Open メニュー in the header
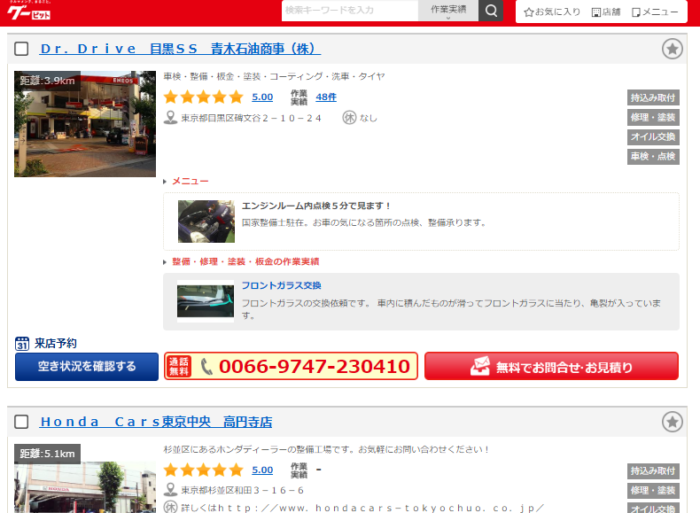 click(x=655, y=12)
